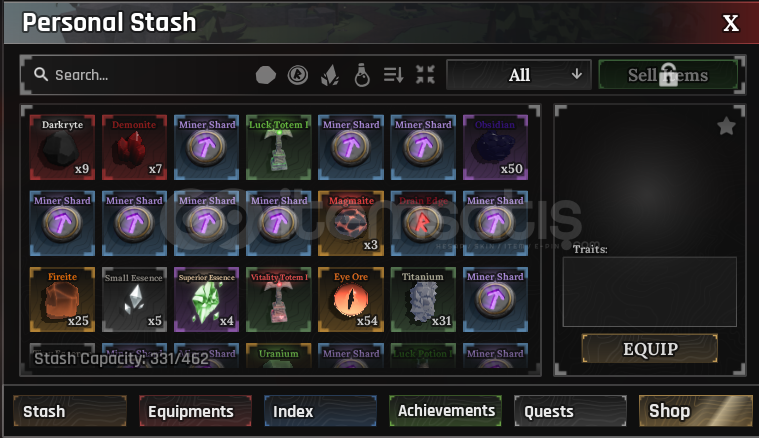This screenshot has width=759, height=438.
Task: Click the locked Sell Items button
Action: tap(668, 75)
